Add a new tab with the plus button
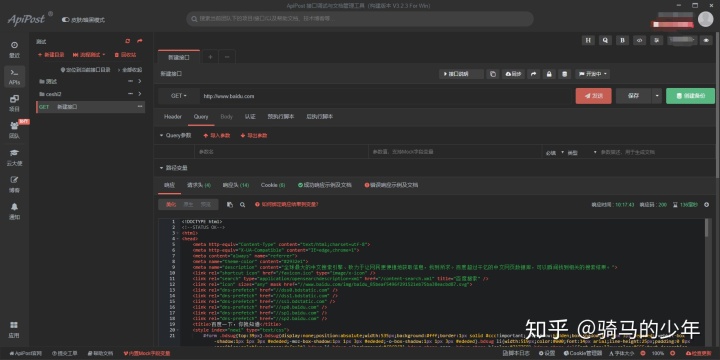 [210, 57]
